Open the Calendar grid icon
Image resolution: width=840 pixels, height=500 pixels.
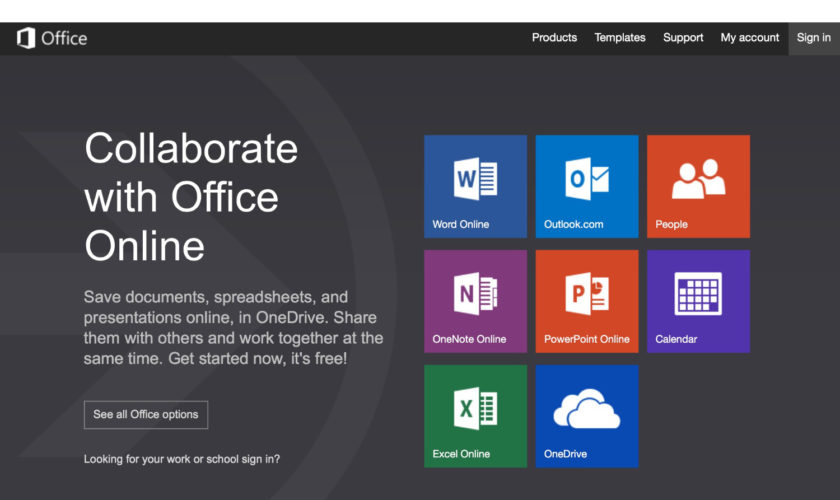[x=698, y=294]
